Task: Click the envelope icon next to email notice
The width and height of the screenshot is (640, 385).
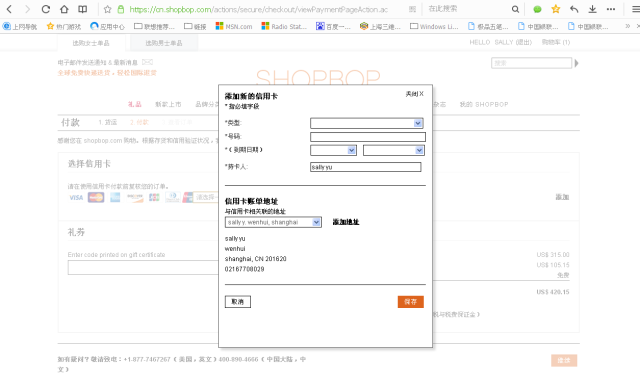Action: (147, 62)
